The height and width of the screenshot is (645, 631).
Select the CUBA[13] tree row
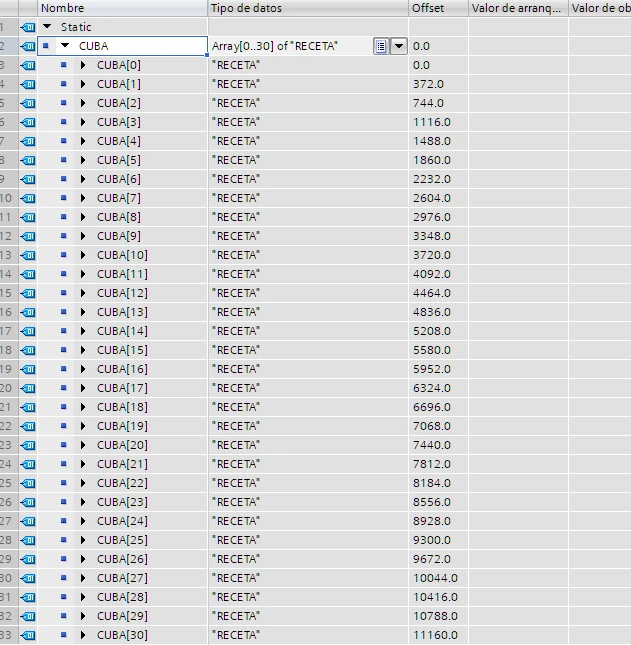(x=122, y=312)
